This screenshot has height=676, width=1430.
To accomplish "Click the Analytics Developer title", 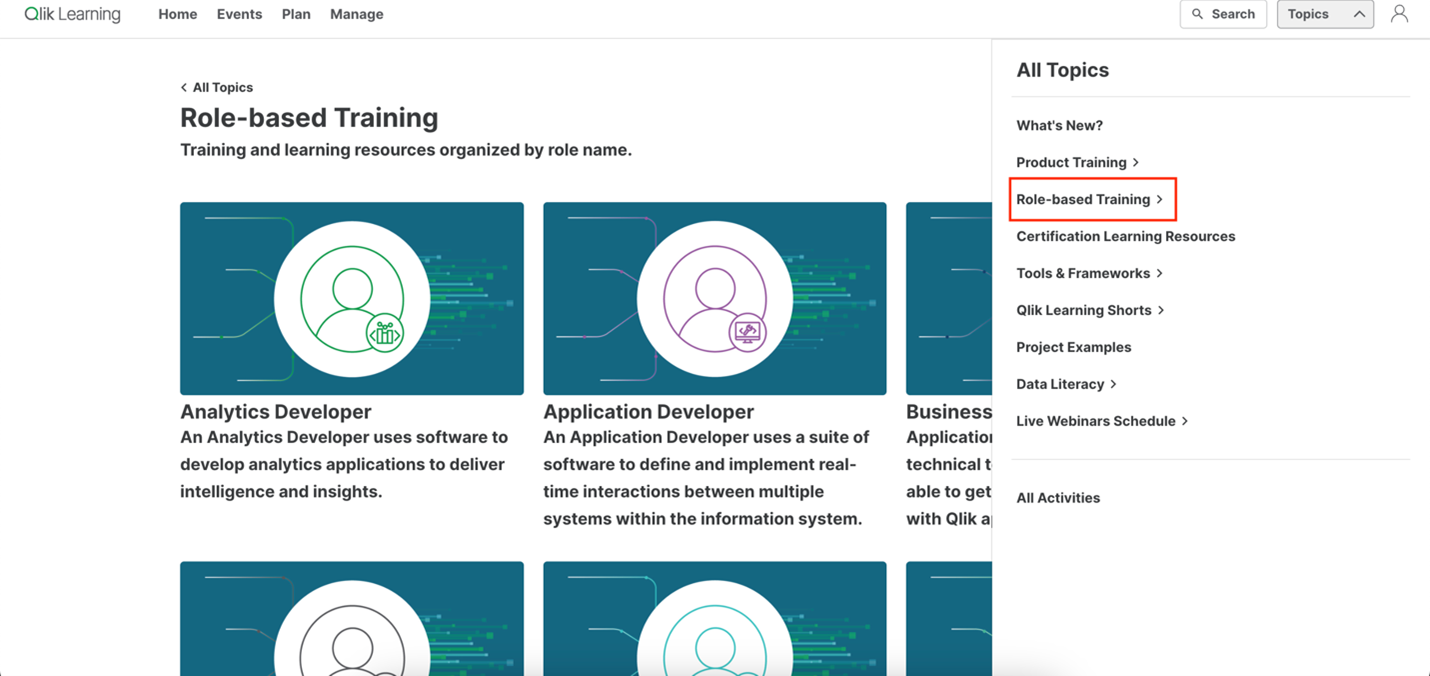I will [x=276, y=411].
